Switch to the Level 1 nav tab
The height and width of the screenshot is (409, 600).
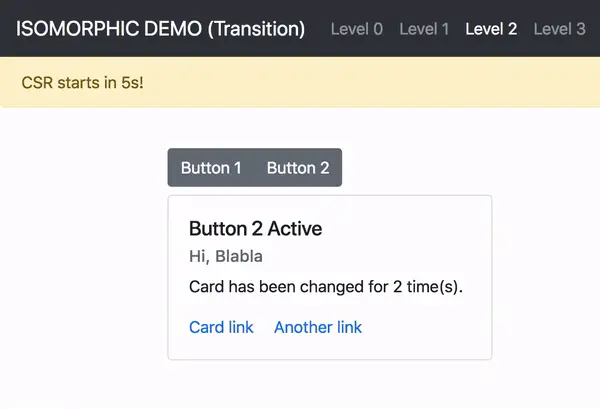424,29
